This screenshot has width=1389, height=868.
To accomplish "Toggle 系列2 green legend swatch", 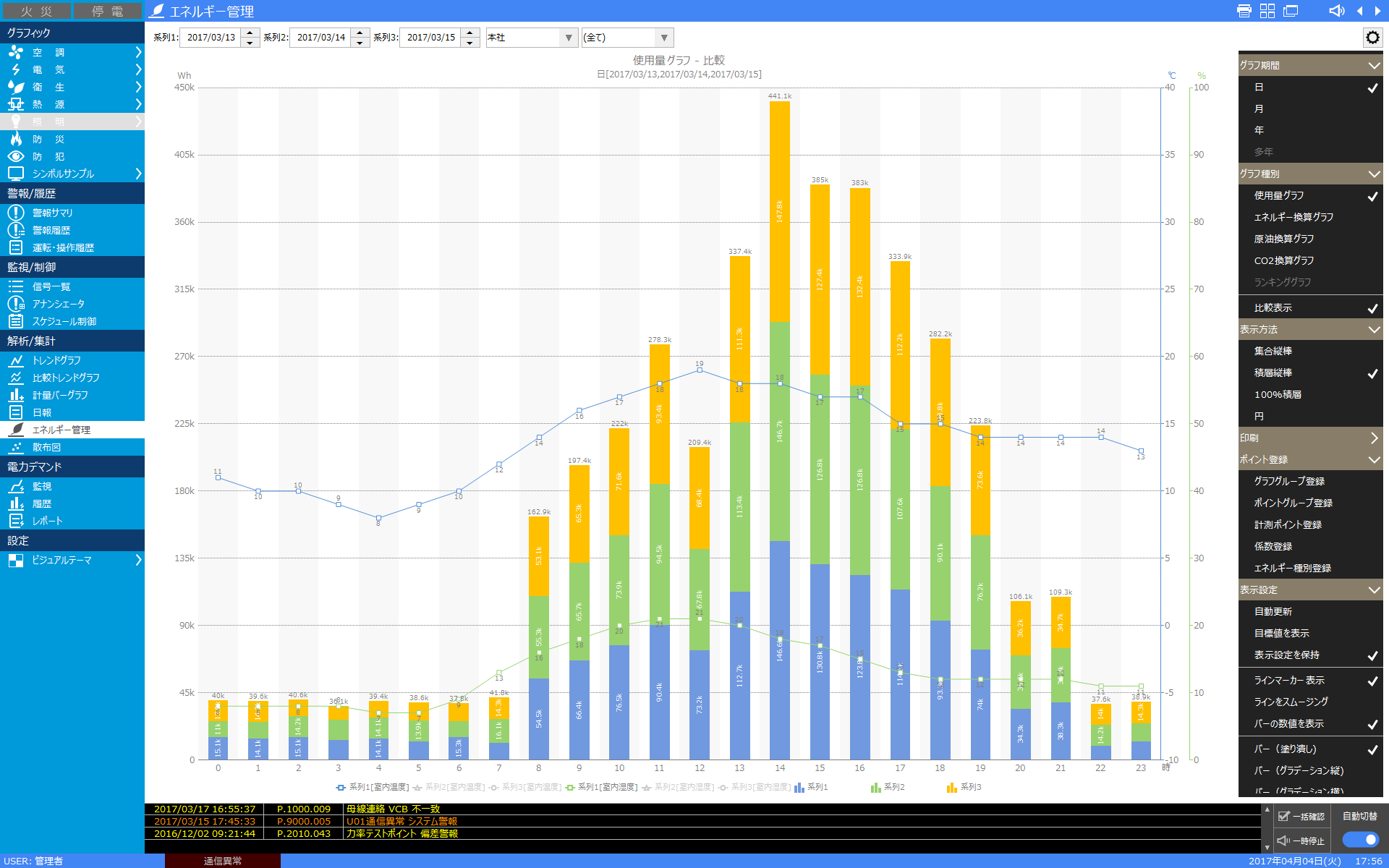I will (x=875, y=787).
